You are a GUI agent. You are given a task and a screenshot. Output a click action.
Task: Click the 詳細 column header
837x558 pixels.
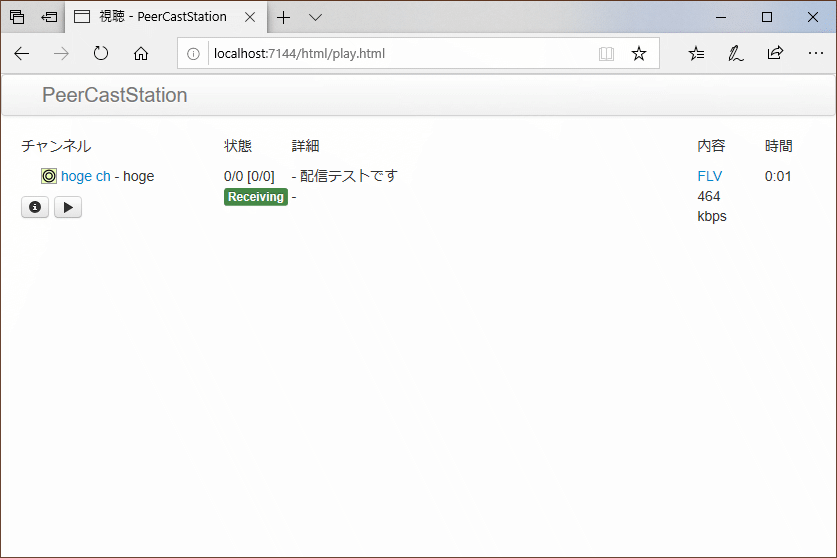pos(305,146)
